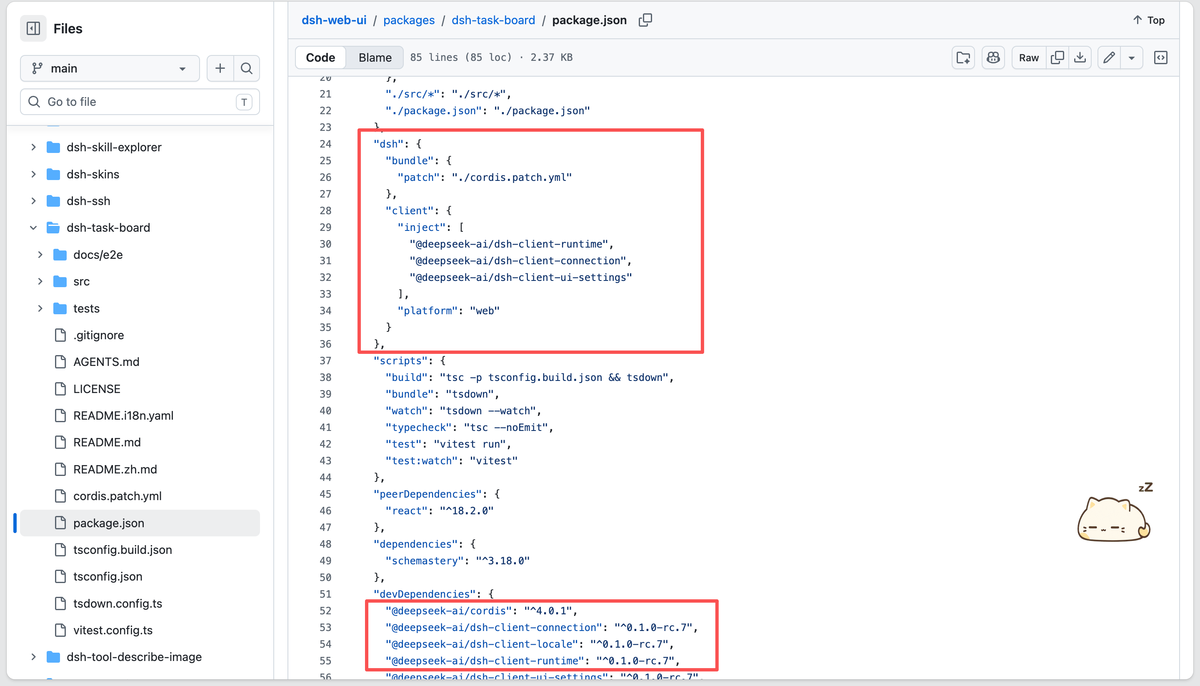Copy raw file contents icon
Screen dimensions: 1200x686
point(1056,58)
